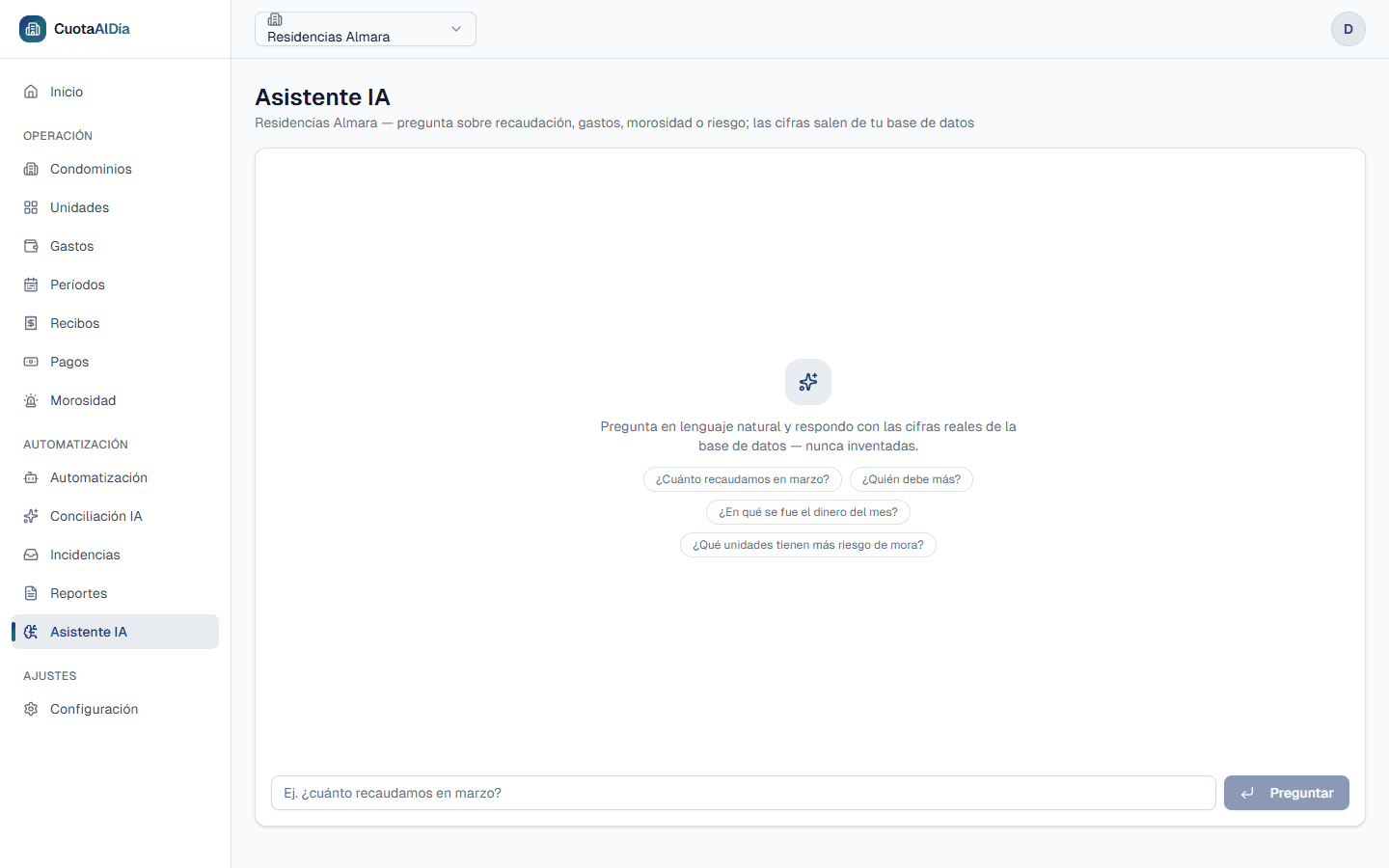Click the Gastos wallet icon
The height and width of the screenshot is (868, 1389).
pos(31,246)
